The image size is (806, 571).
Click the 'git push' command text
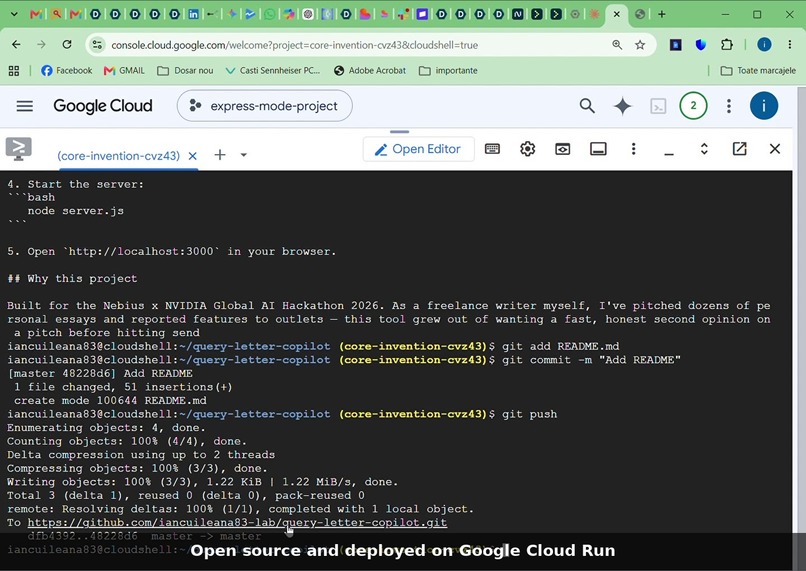529,414
